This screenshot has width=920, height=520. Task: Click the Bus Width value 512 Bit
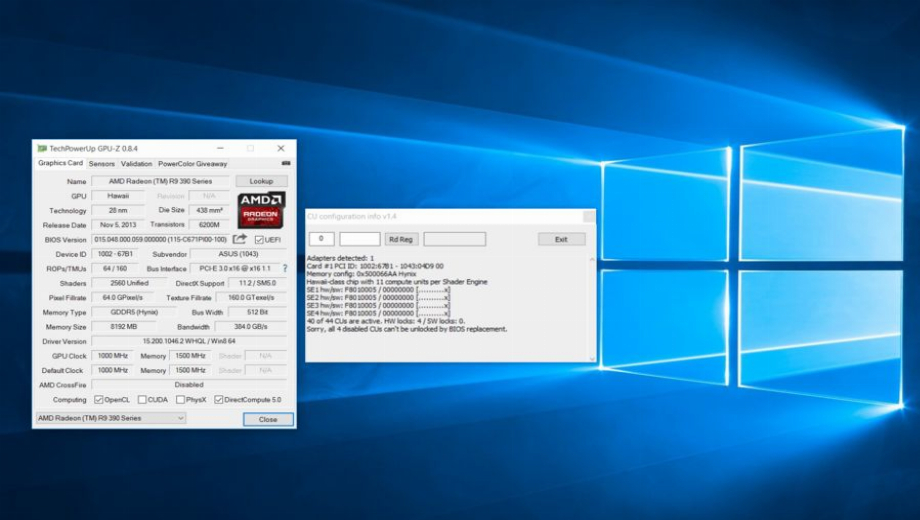[x=257, y=312]
